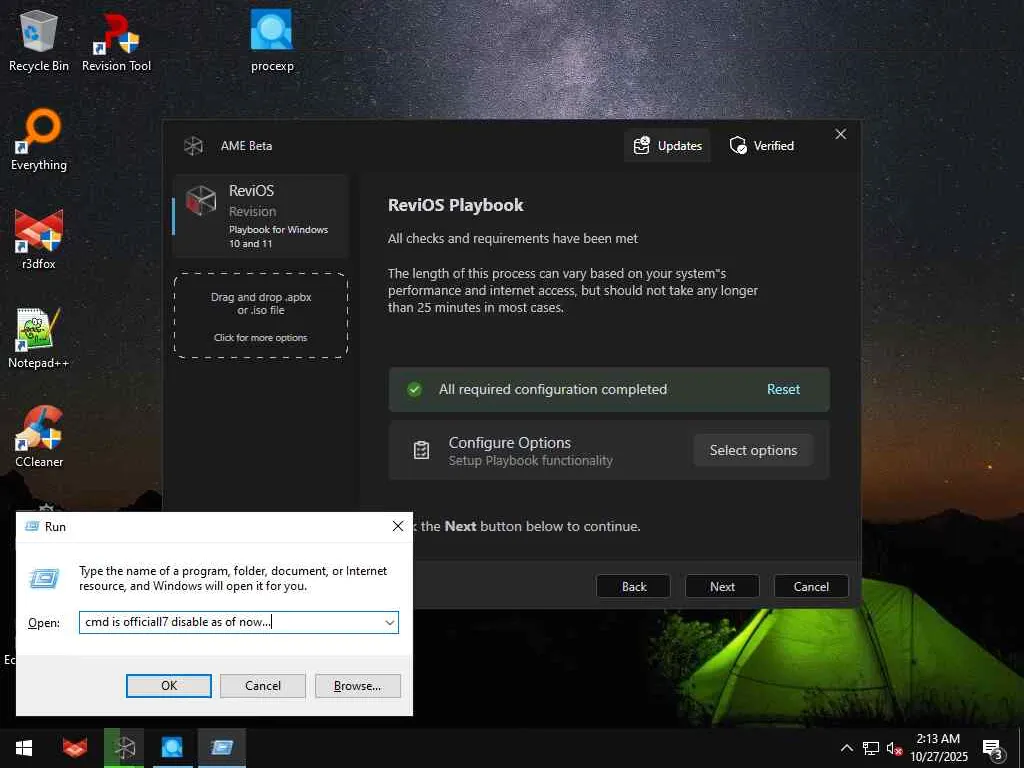Launch Revision Tool desktop shortcut

coord(116,41)
